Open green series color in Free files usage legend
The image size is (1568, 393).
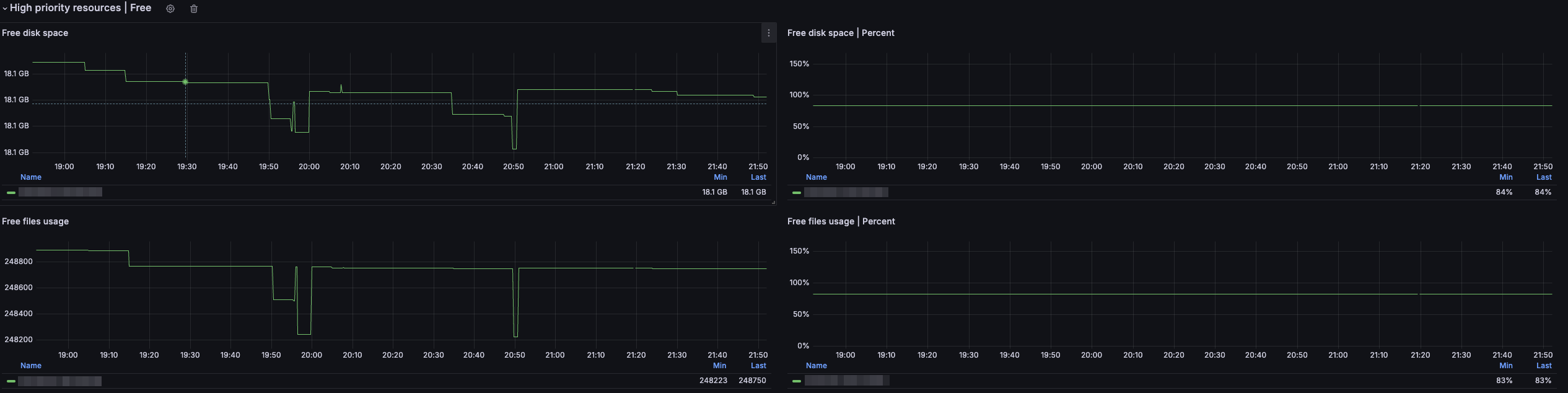tap(11, 381)
